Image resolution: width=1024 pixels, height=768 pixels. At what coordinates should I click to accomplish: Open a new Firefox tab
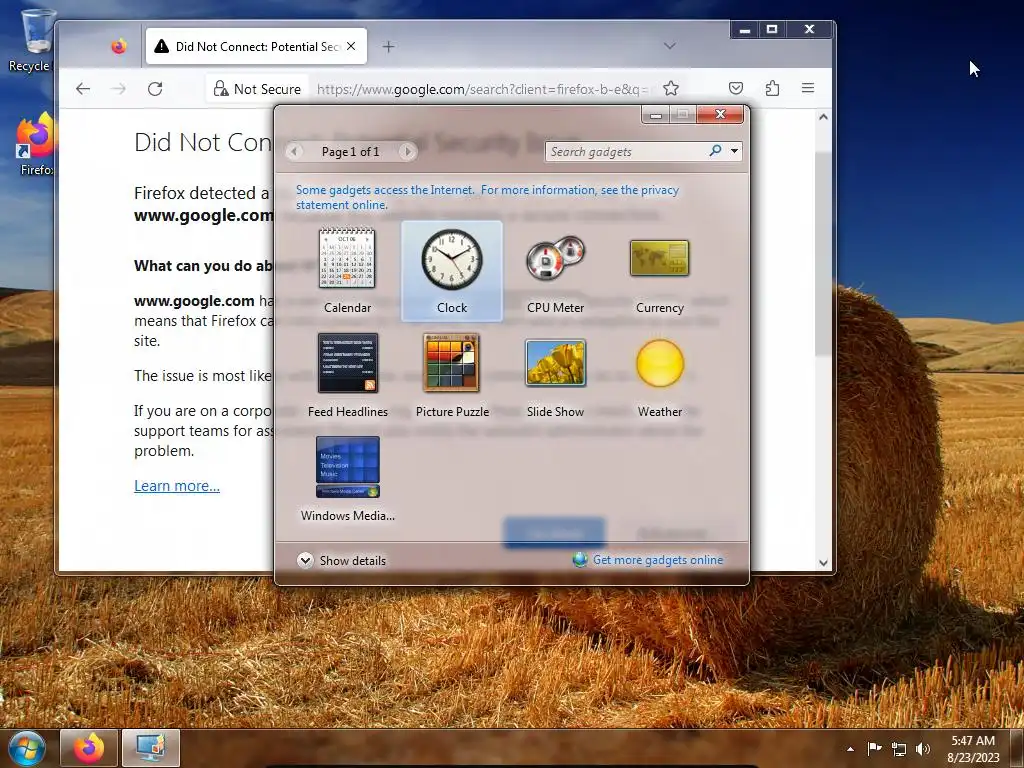click(389, 46)
